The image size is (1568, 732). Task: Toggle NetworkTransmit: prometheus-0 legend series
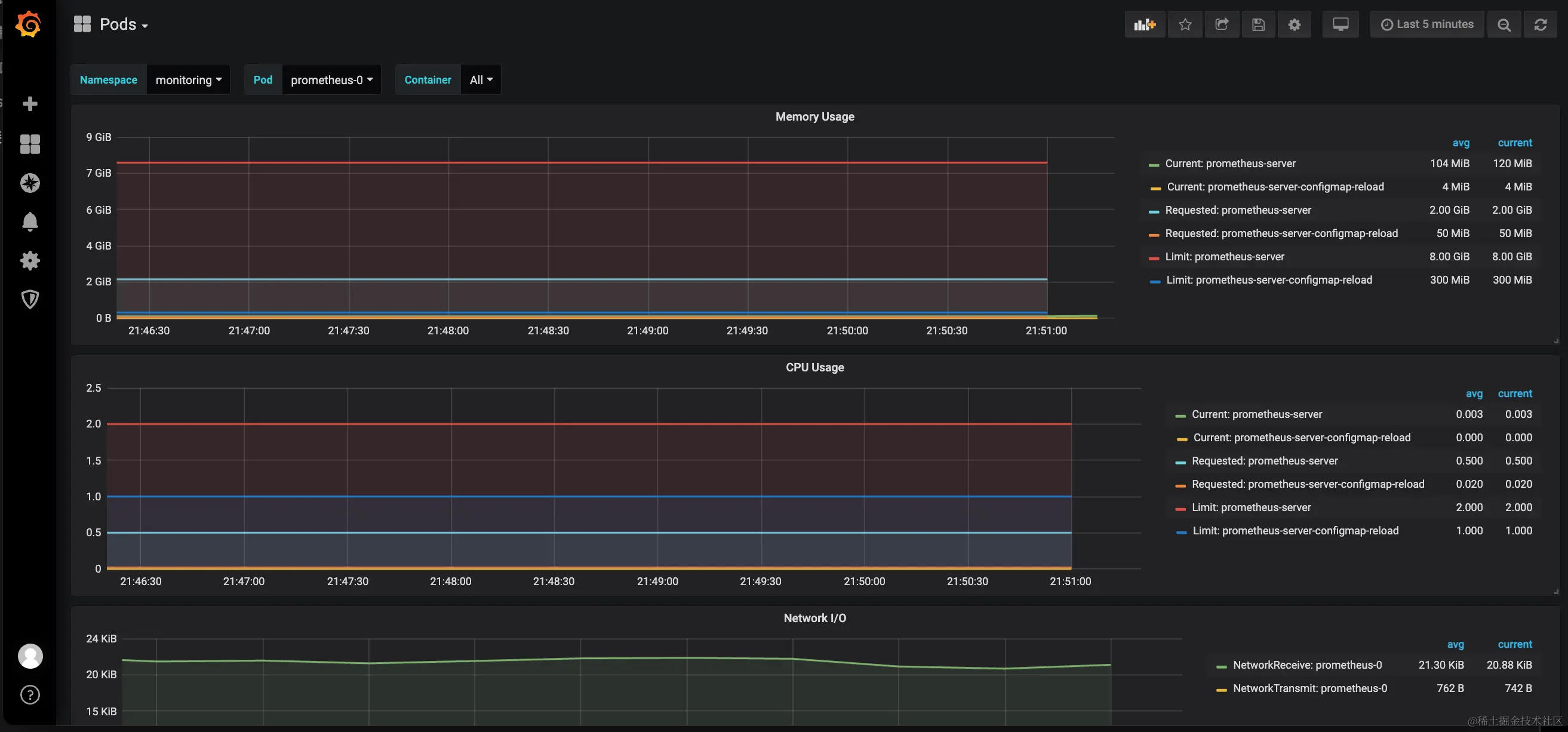click(1309, 688)
